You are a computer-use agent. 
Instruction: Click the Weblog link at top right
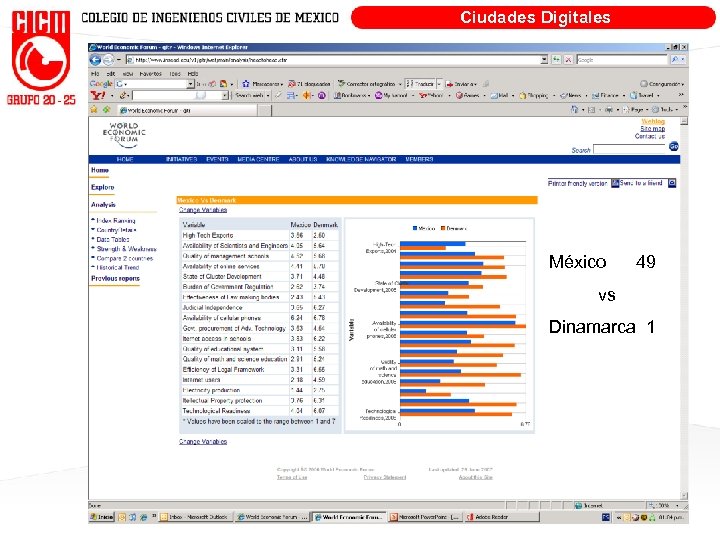[x=653, y=122]
